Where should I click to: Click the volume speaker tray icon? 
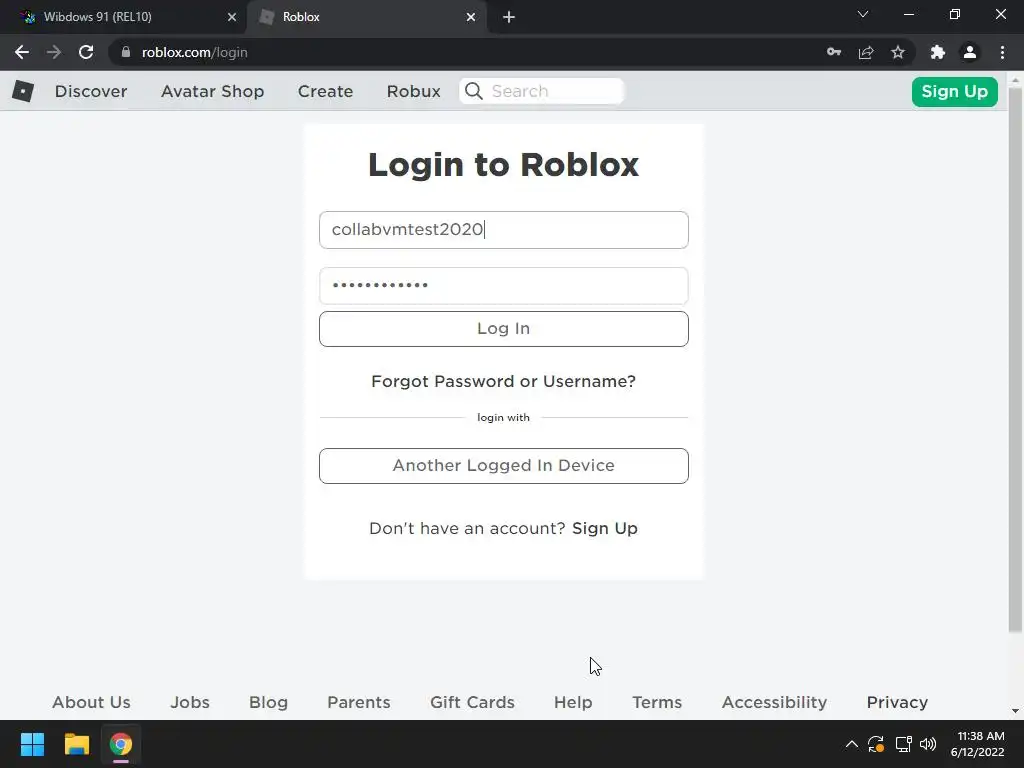[928, 744]
